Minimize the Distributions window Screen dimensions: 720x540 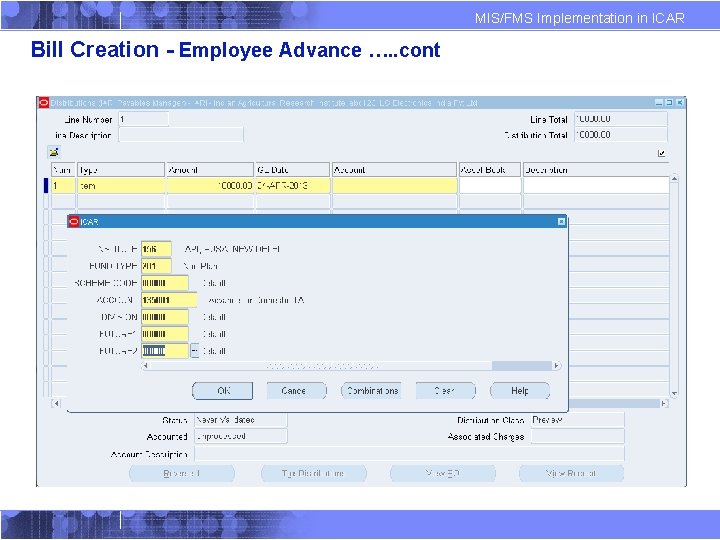click(x=659, y=102)
